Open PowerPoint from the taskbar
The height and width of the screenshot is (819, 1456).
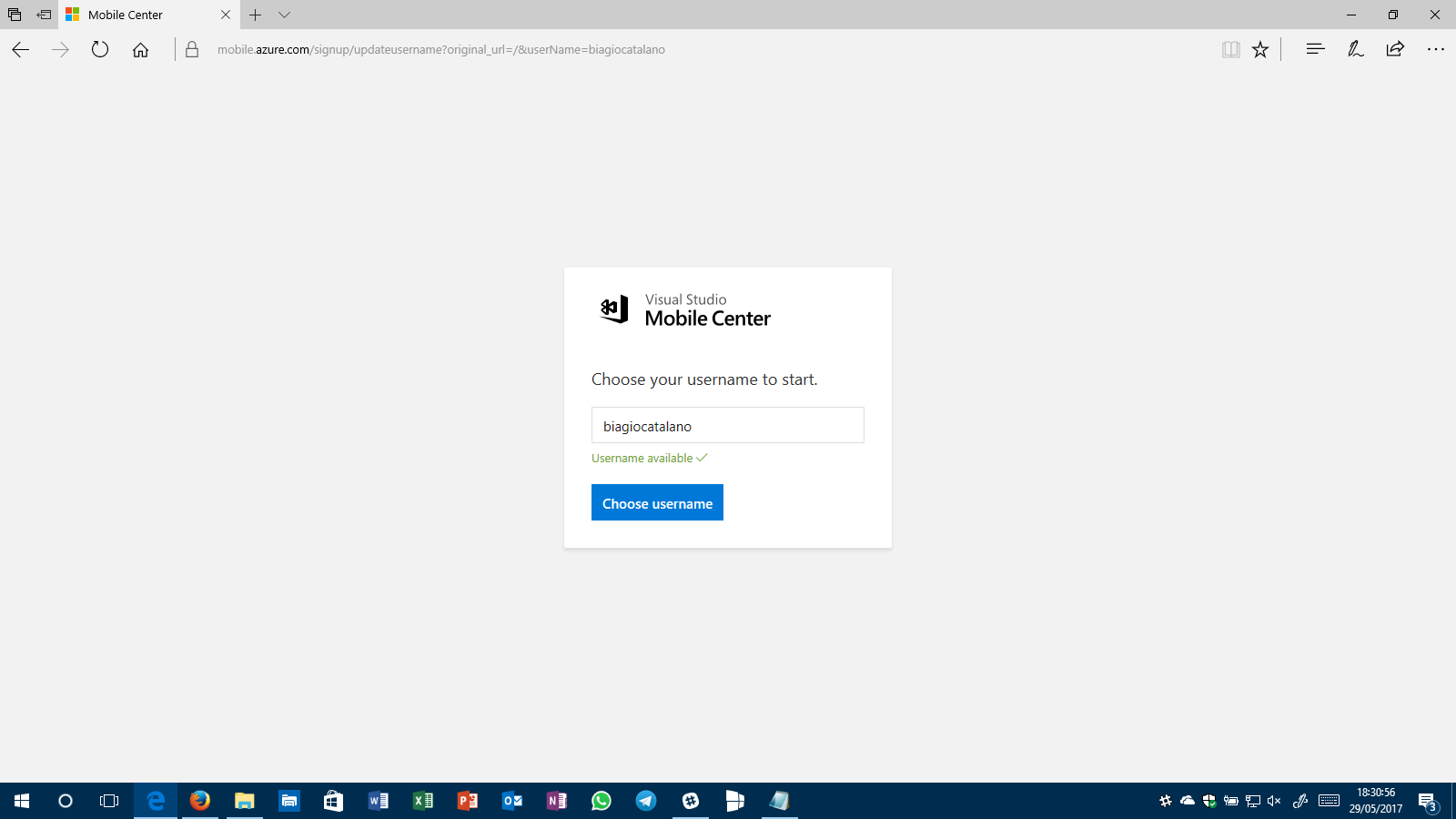tap(468, 801)
